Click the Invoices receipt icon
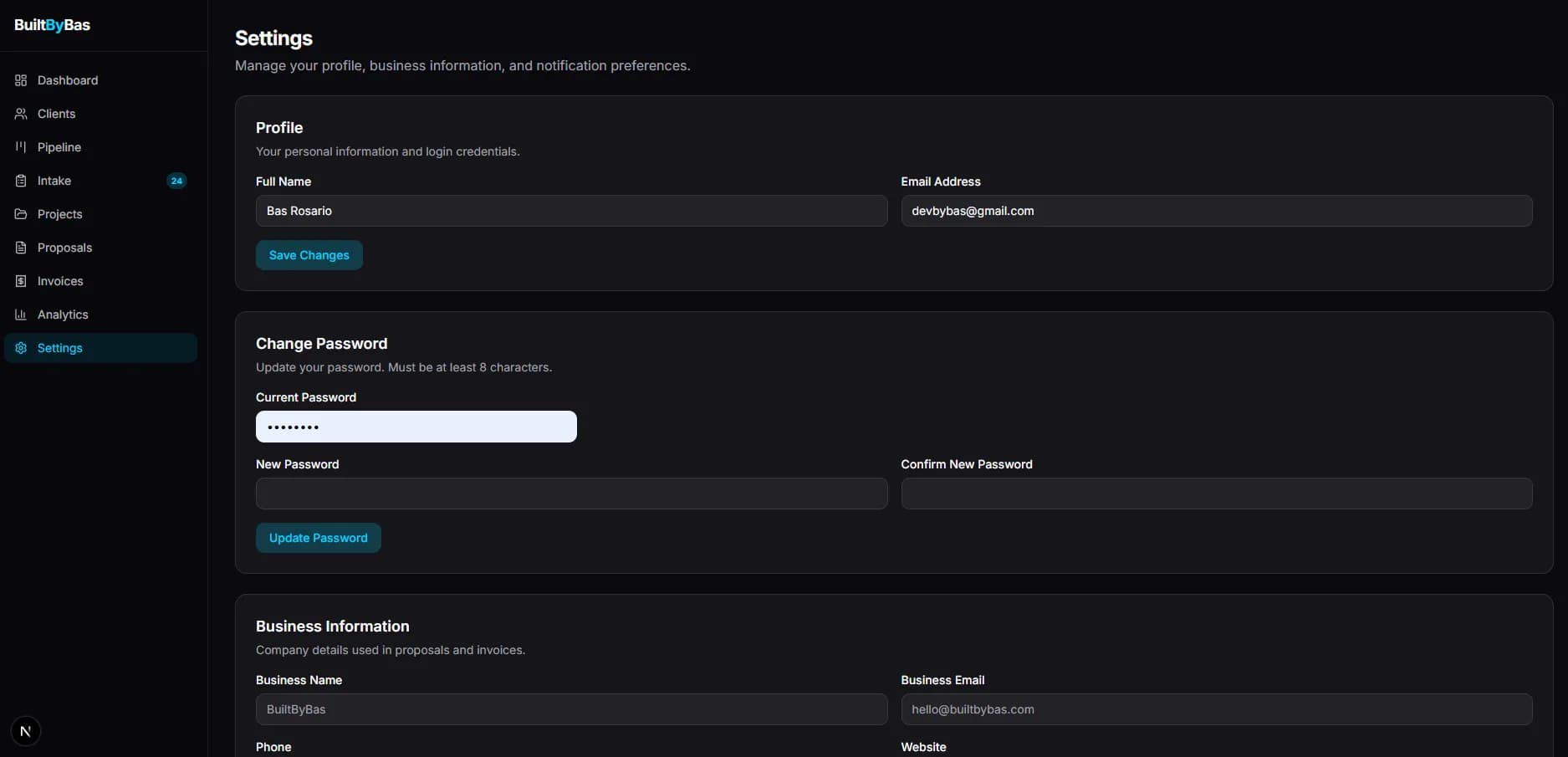 [x=21, y=281]
